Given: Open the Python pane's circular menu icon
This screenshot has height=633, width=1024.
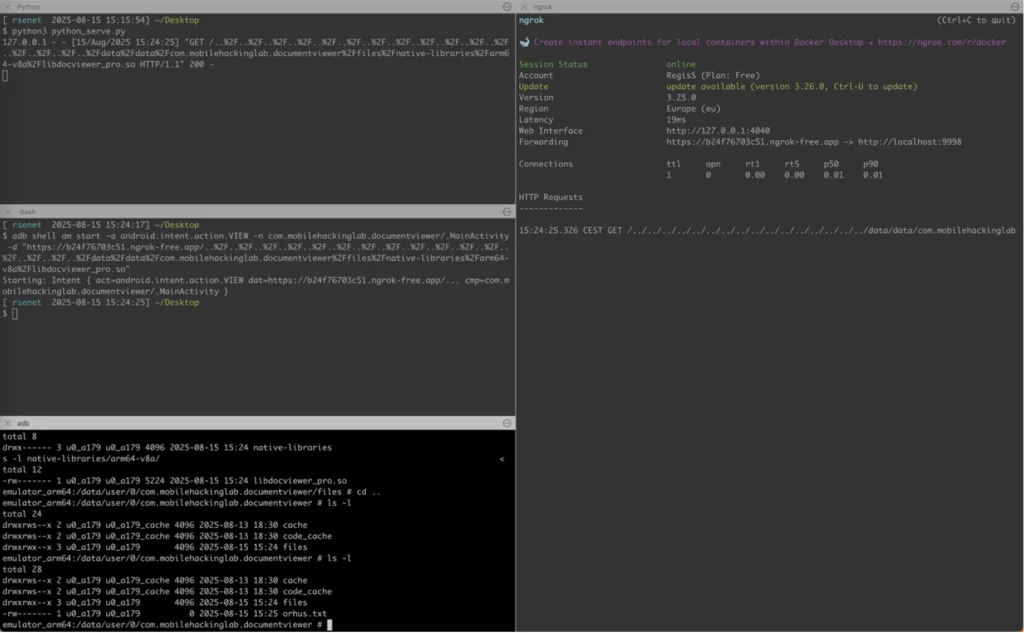Looking at the screenshot, I should pos(506,6).
